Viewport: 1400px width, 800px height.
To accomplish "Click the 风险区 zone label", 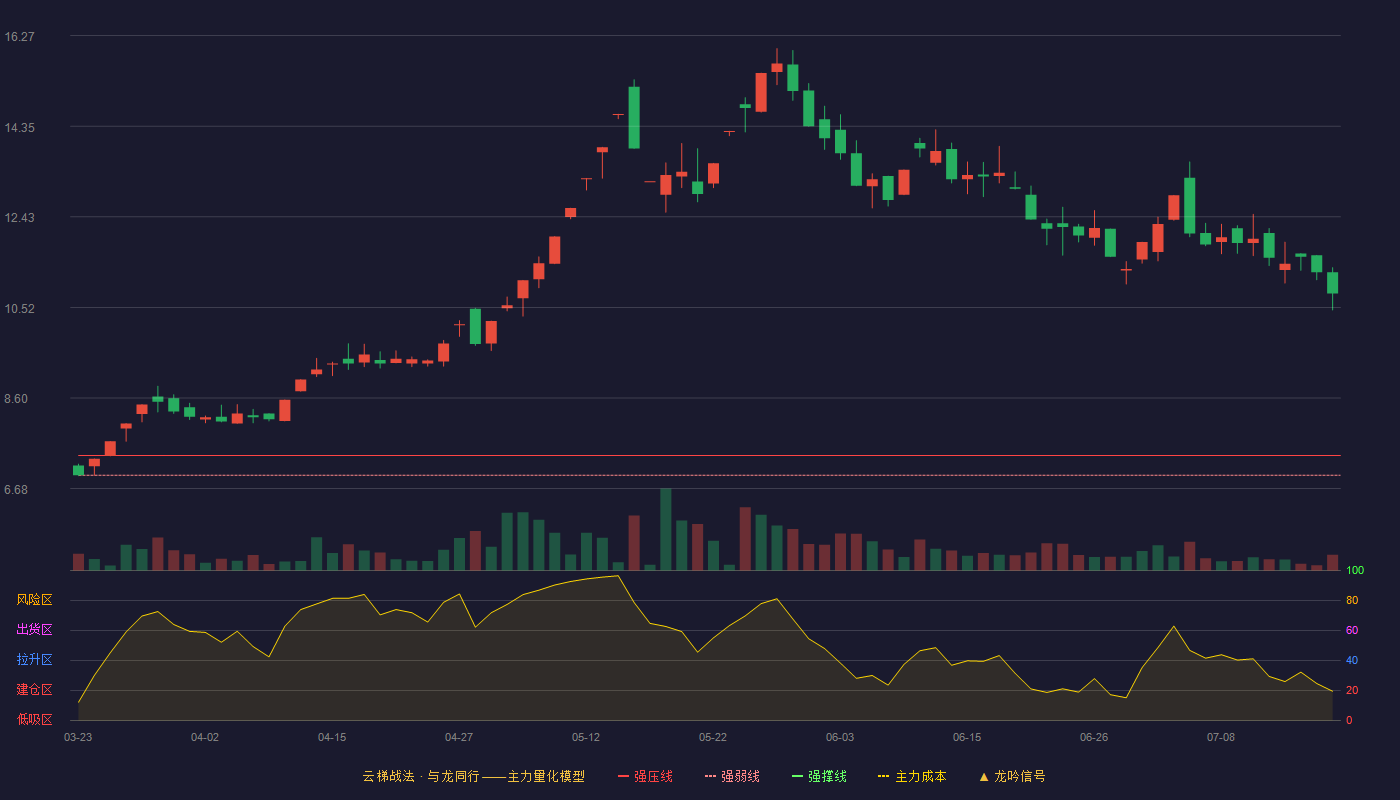I will tap(34, 600).
